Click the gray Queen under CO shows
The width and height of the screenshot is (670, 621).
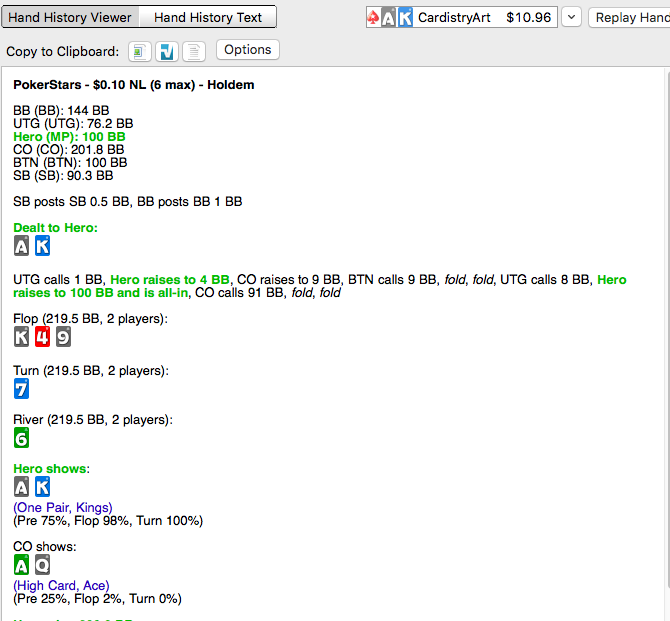tap(42, 565)
